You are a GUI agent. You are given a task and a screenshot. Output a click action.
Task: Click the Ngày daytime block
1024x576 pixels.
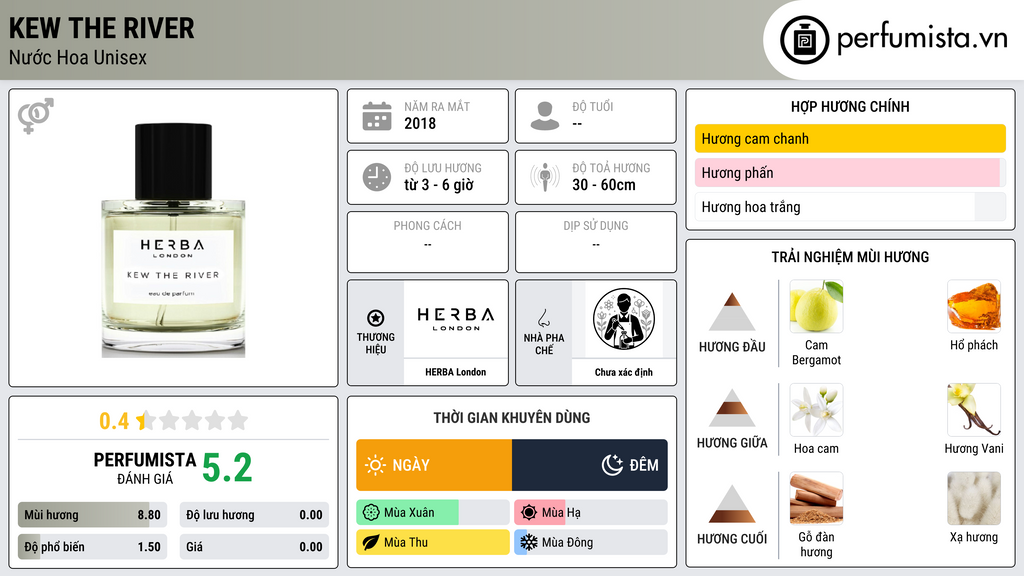coord(434,465)
